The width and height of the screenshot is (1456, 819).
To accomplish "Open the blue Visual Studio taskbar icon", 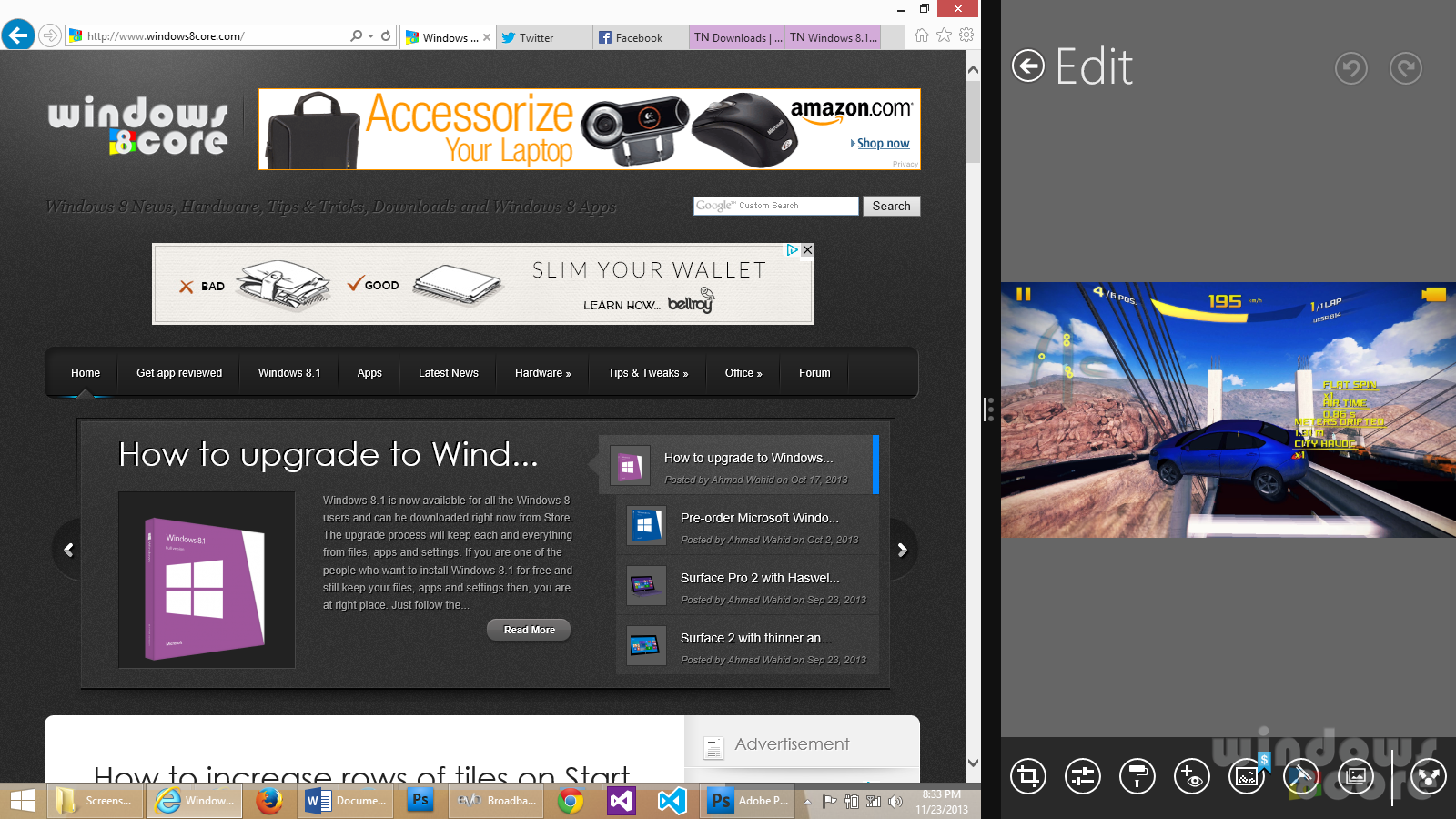I will coord(672,801).
